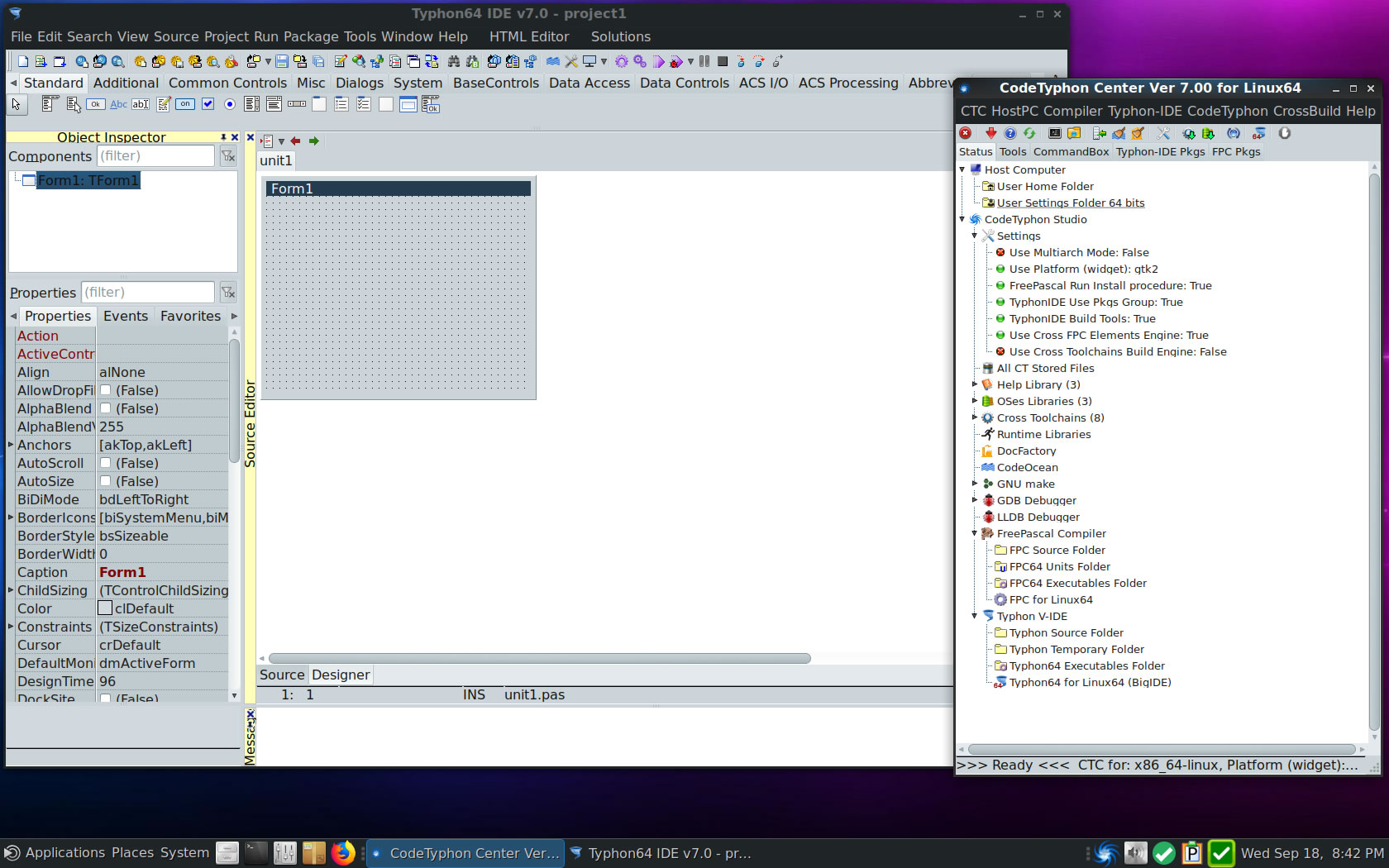
Task: Switch to Typhon64 IDE taskbar button
Action: 661,853
